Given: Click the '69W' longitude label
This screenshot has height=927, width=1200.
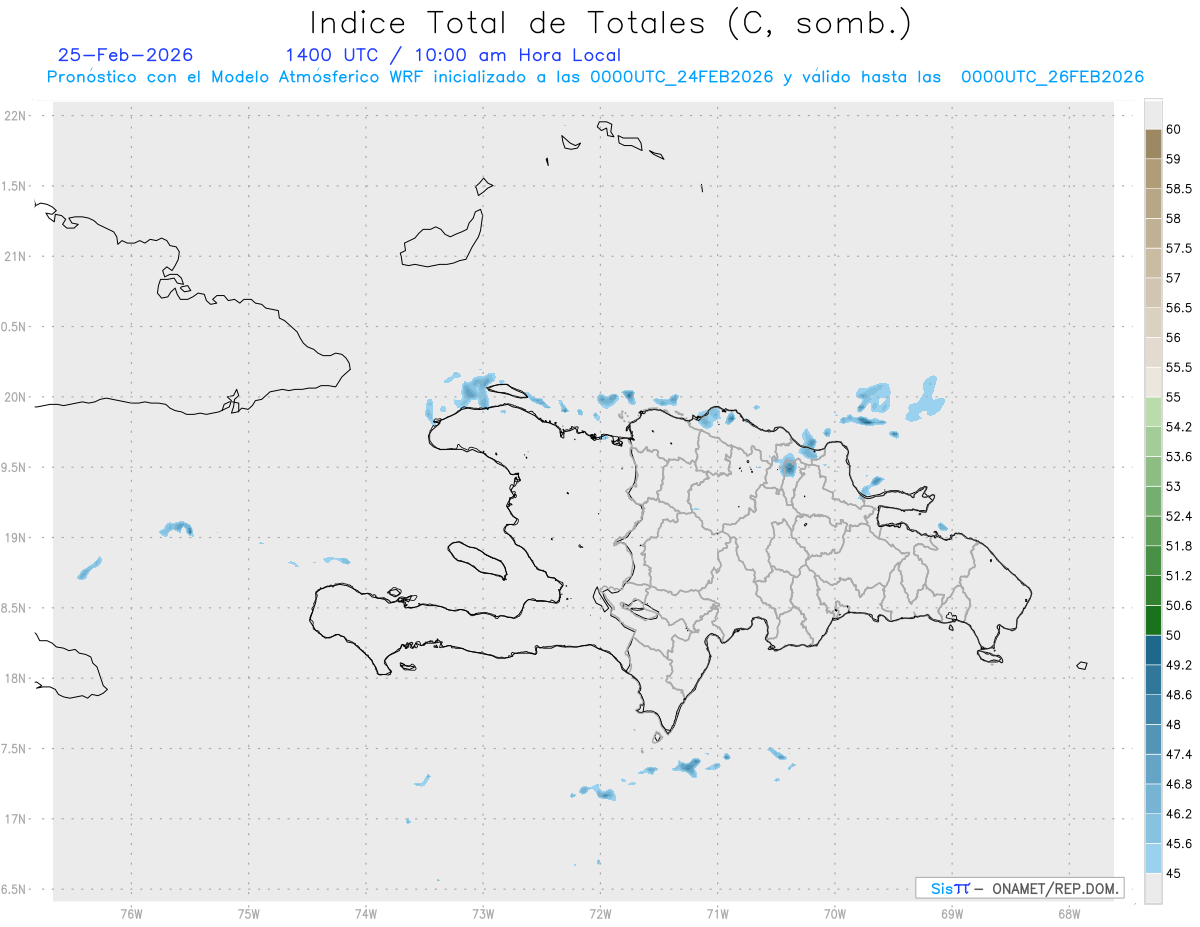Looking at the screenshot, I should point(952,914).
